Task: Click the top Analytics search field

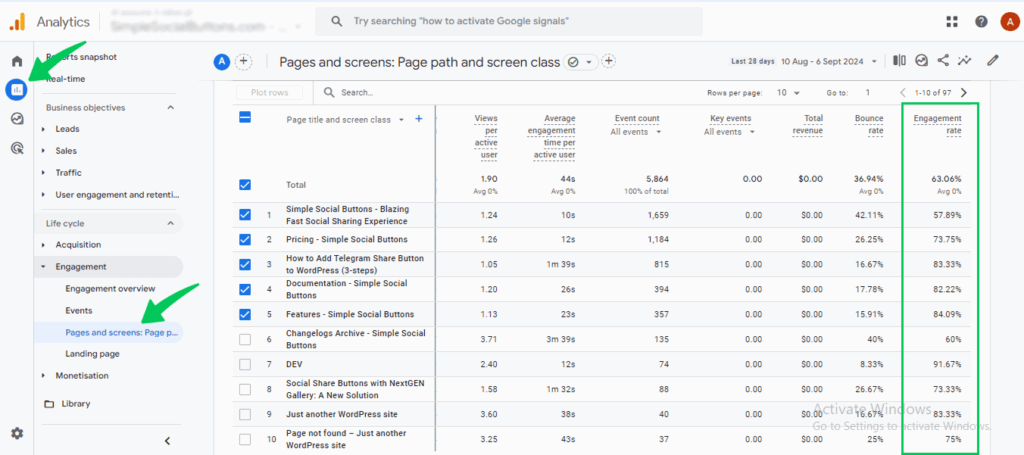Action: pyautogui.click(x=509, y=22)
